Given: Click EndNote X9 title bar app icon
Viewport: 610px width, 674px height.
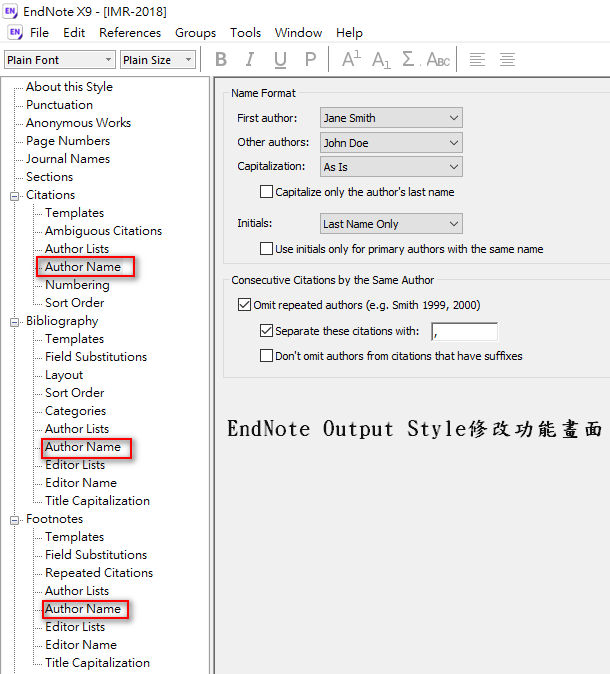Looking at the screenshot, I should point(10,11).
